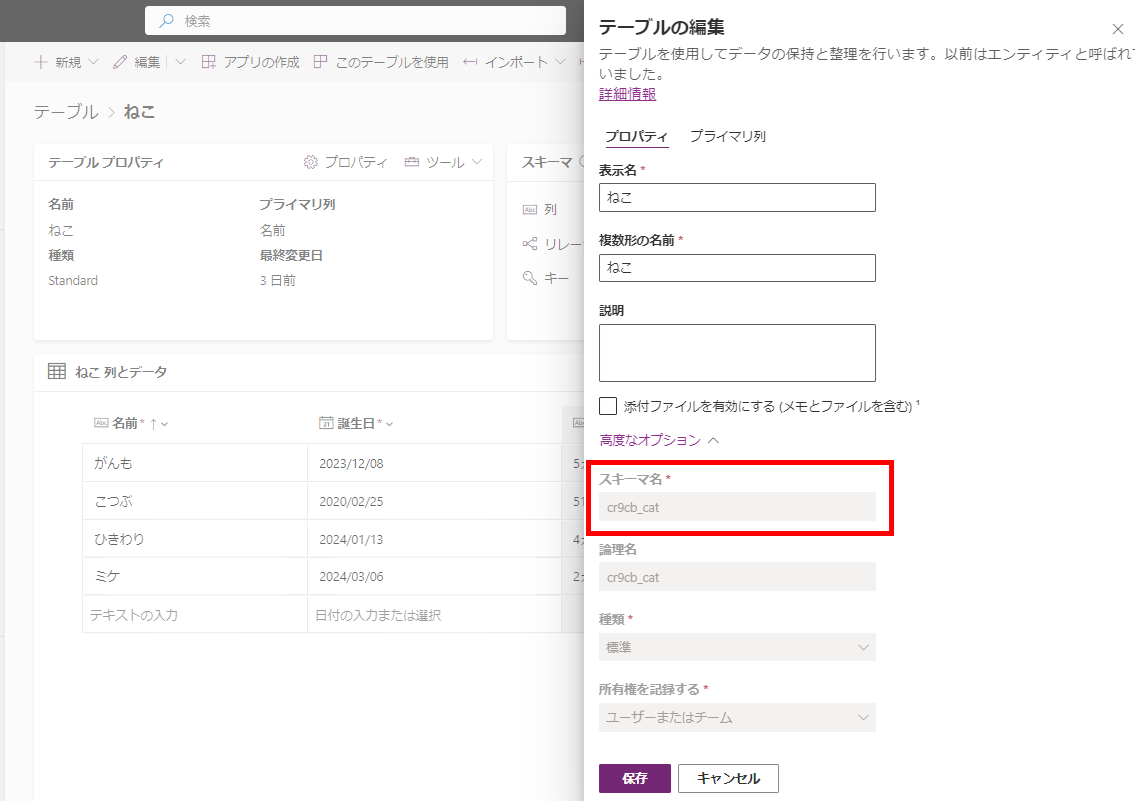Click the 保存 button
1135x801 pixels.
[634, 778]
